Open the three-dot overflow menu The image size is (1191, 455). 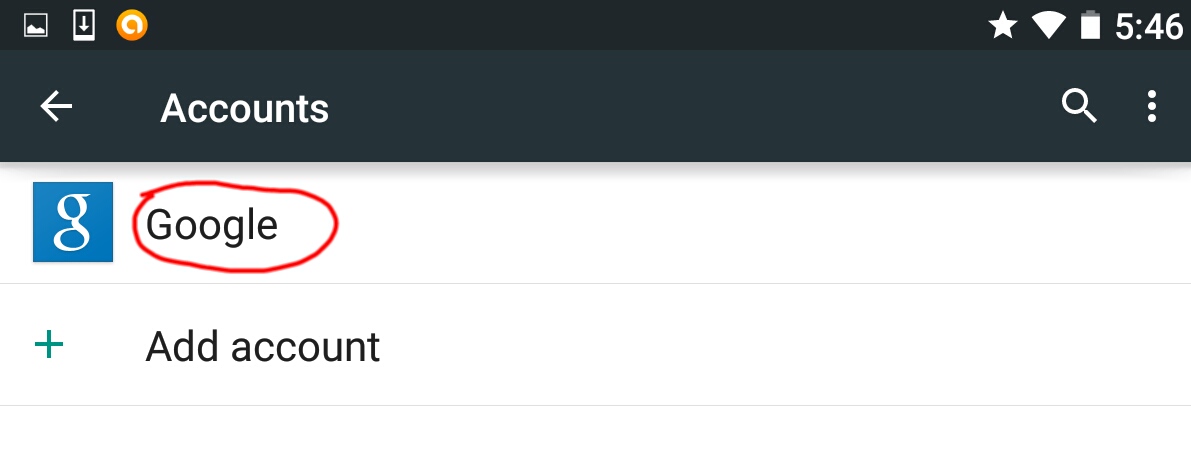tap(1152, 106)
